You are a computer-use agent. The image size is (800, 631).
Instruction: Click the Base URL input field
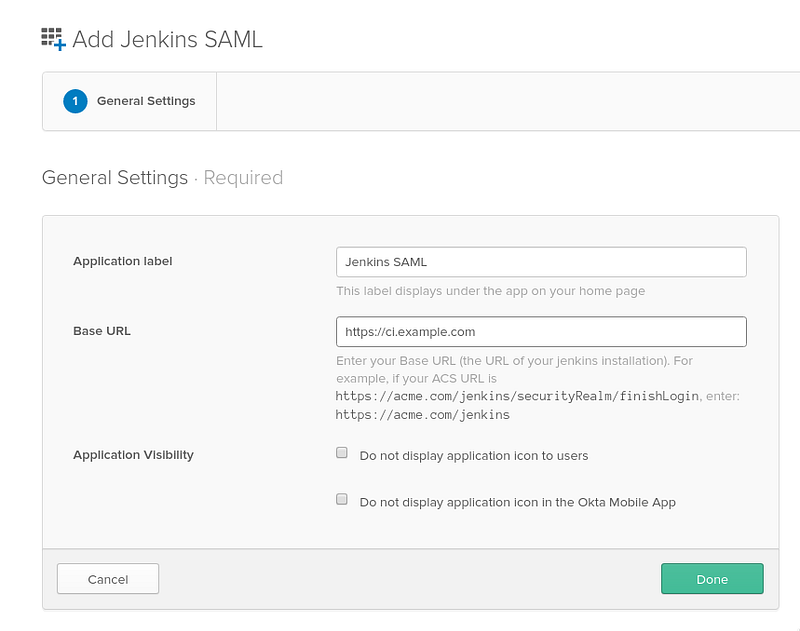(x=541, y=332)
